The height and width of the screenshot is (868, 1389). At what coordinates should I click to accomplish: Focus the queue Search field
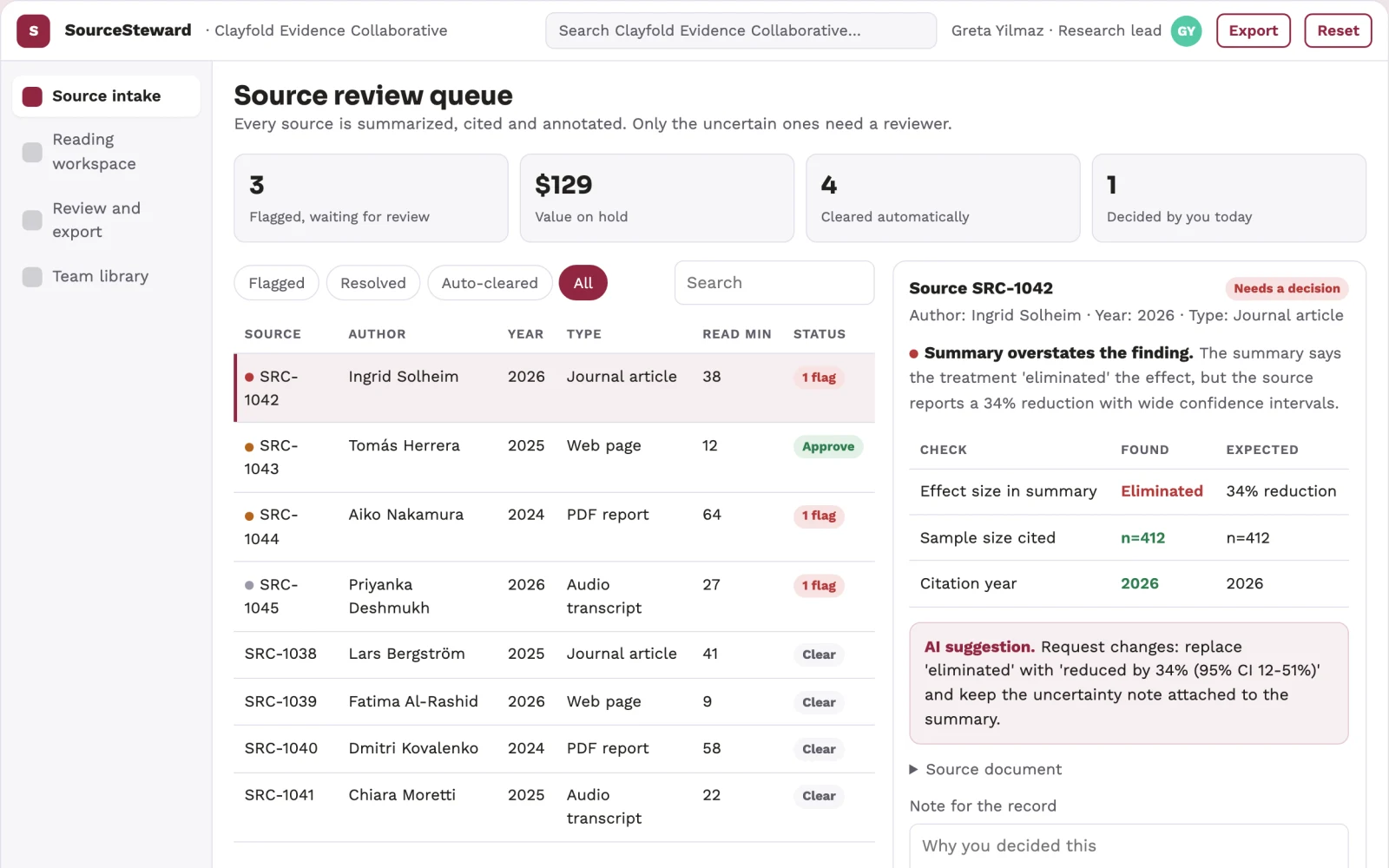[x=774, y=283]
